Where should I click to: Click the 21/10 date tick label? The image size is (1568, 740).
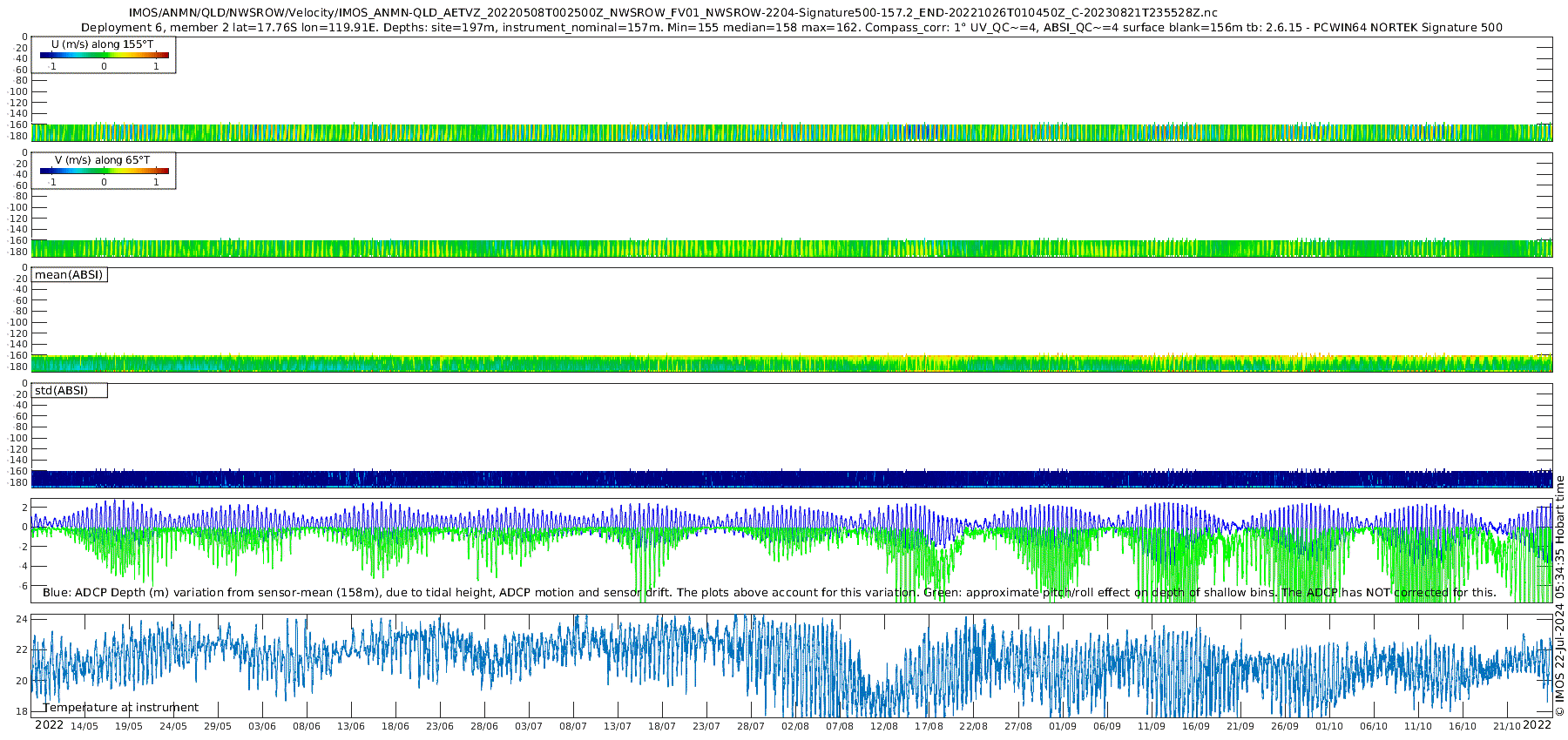(x=1507, y=727)
